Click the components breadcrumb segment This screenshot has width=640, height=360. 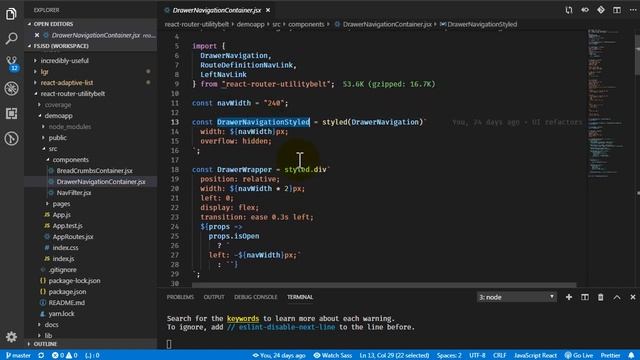click(306, 24)
